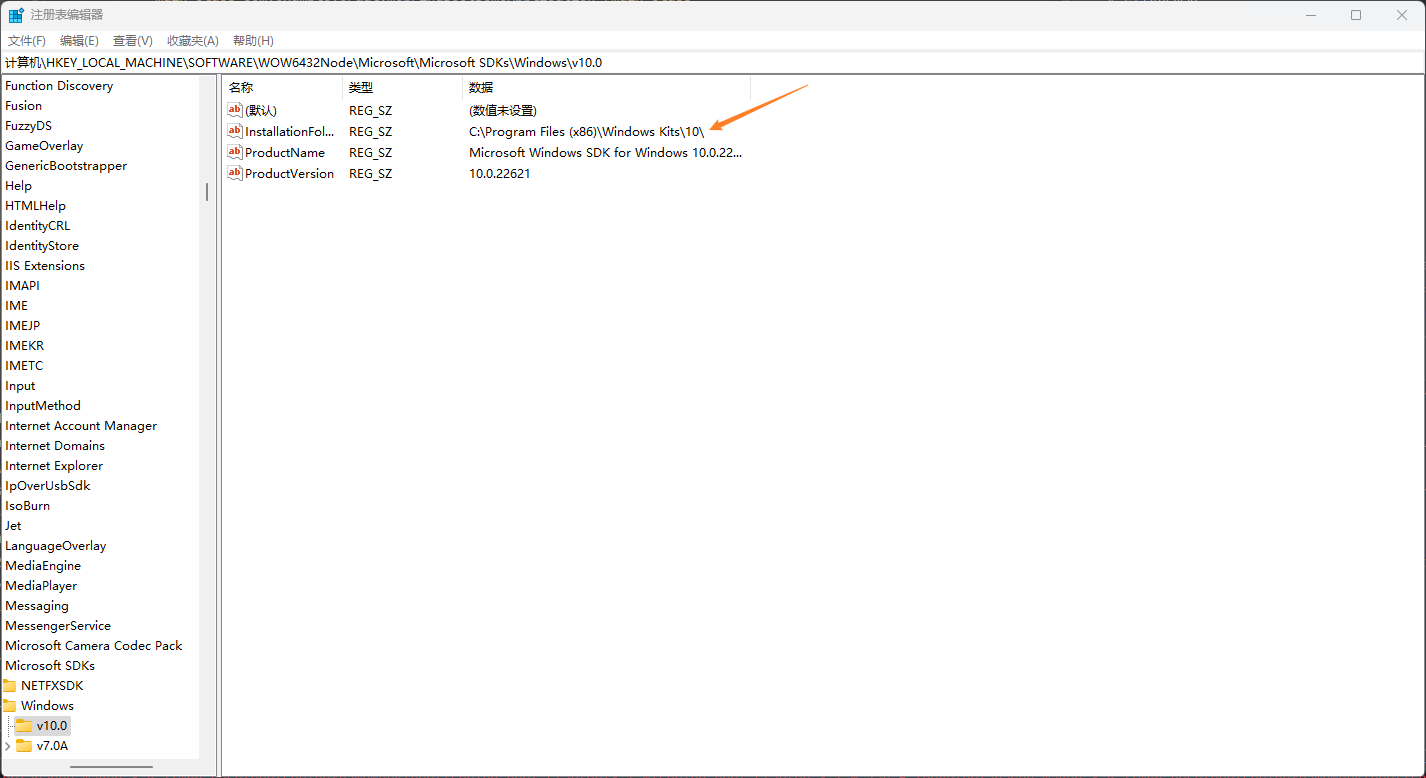The height and width of the screenshot is (778, 1426).
Task: Click the v7.0A folder icon
Action: [x=24, y=746]
